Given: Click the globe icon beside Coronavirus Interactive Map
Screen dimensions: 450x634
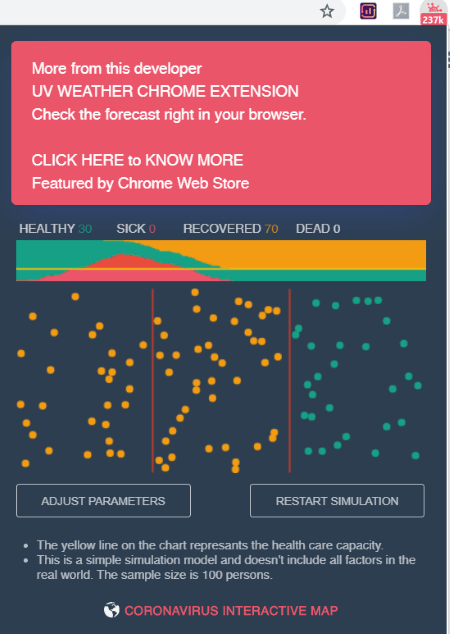Looking at the screenshot, I should click(112, 610).
